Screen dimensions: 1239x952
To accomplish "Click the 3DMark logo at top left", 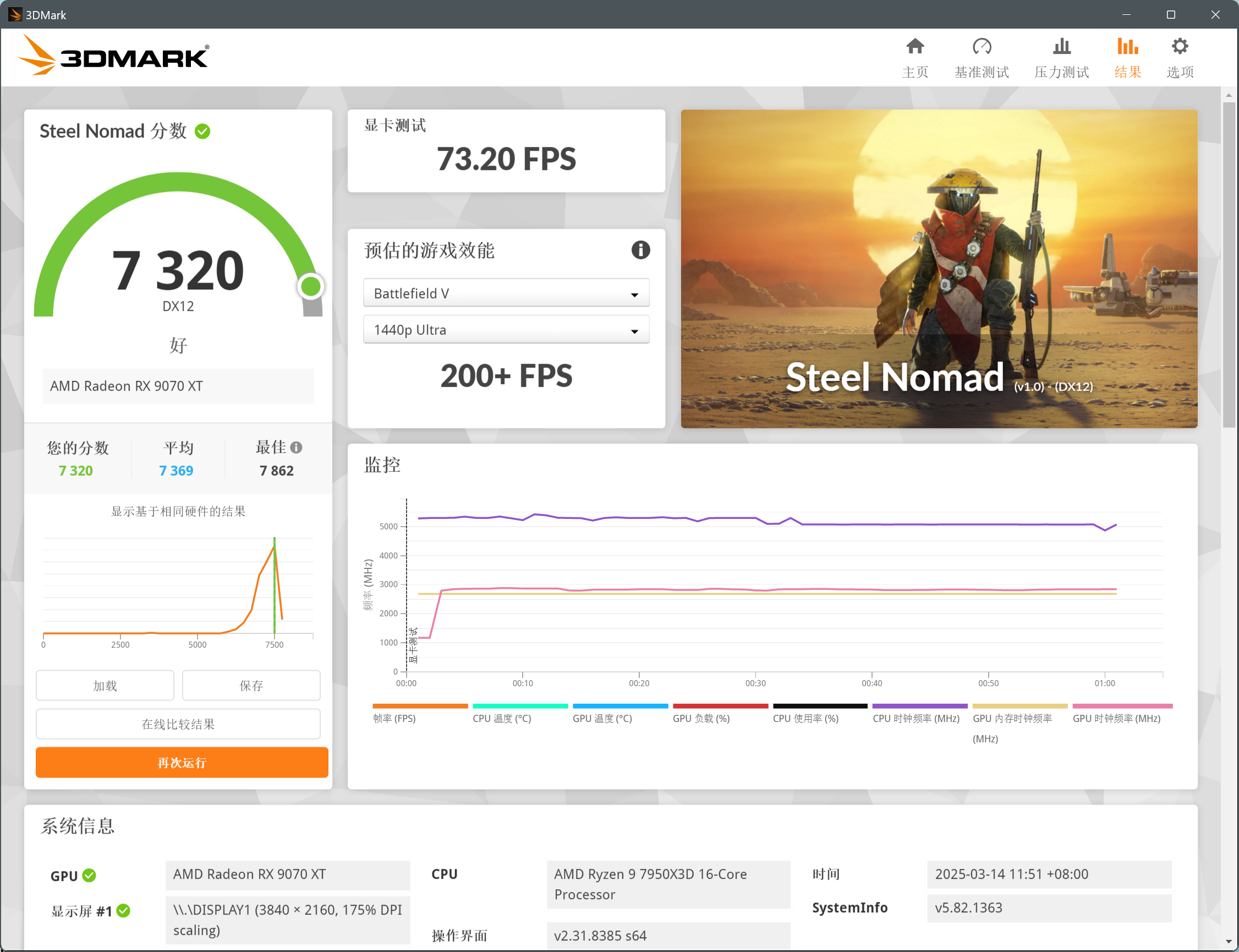I will 113,56.
